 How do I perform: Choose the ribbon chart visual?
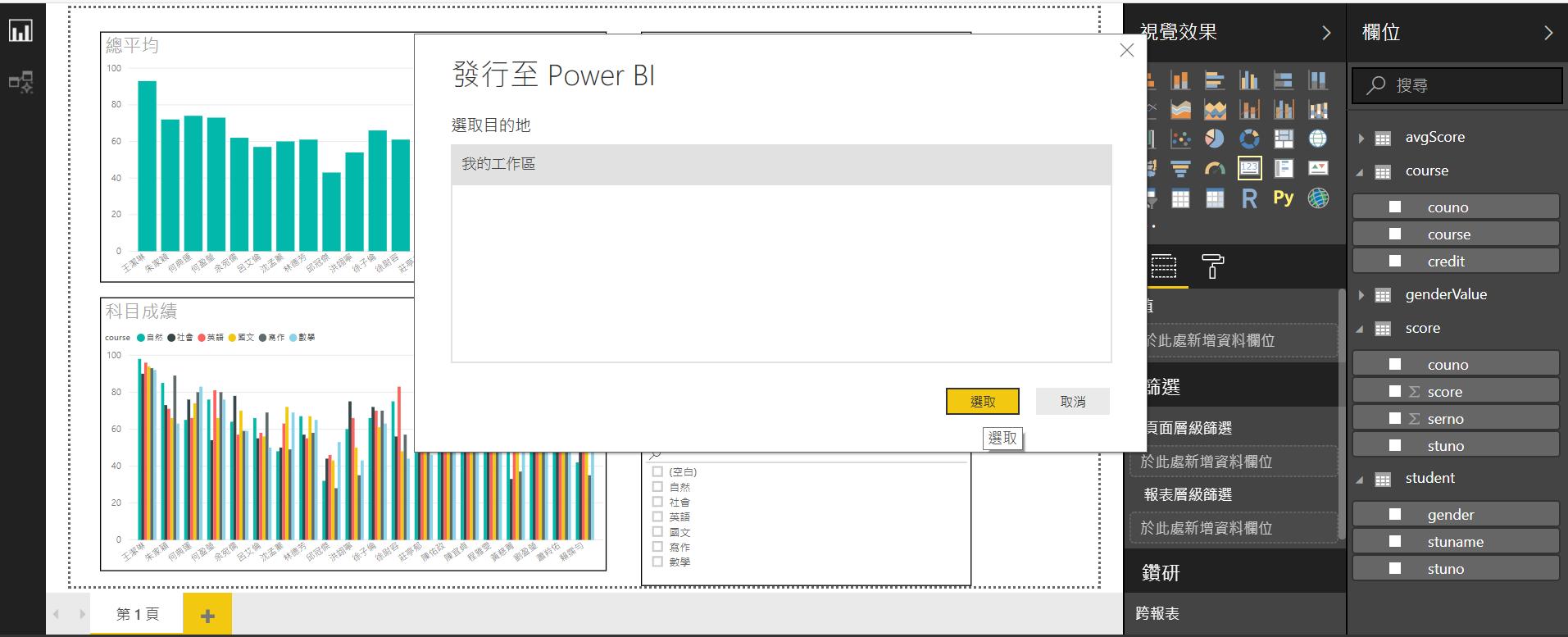(x=1318, y=110)
